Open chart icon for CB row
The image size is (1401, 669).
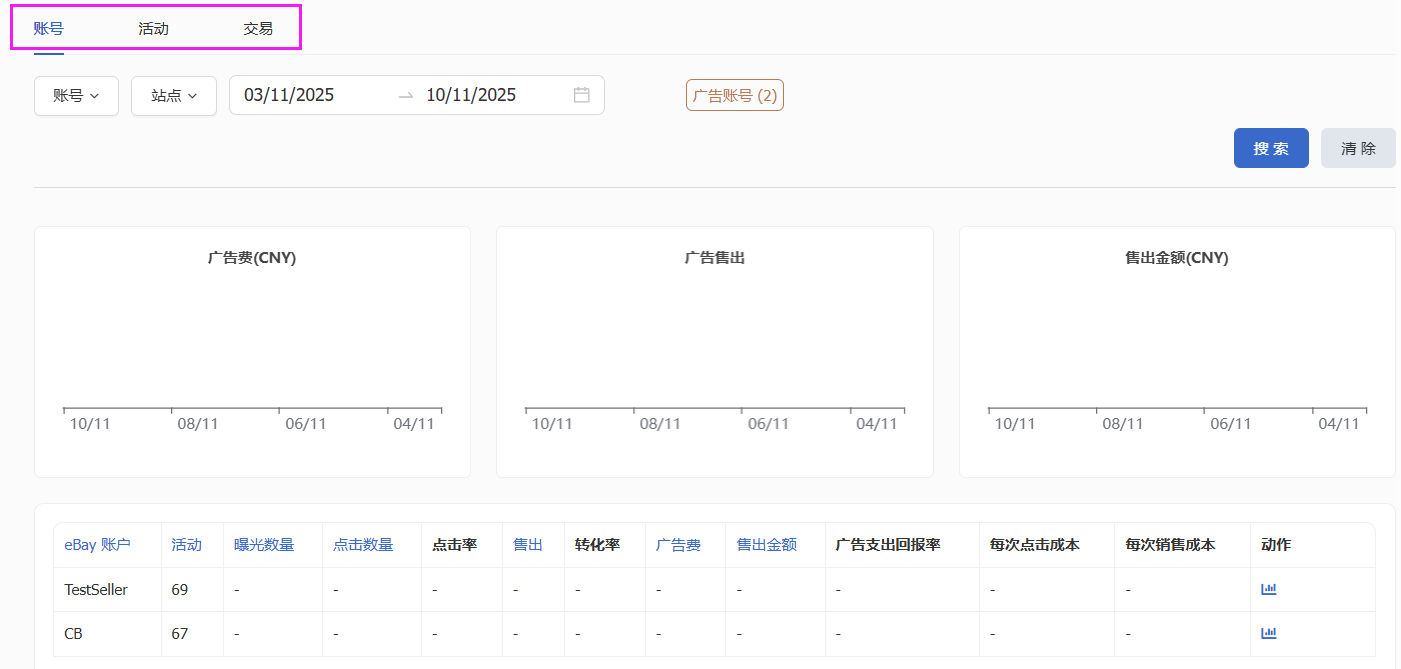1269,633
